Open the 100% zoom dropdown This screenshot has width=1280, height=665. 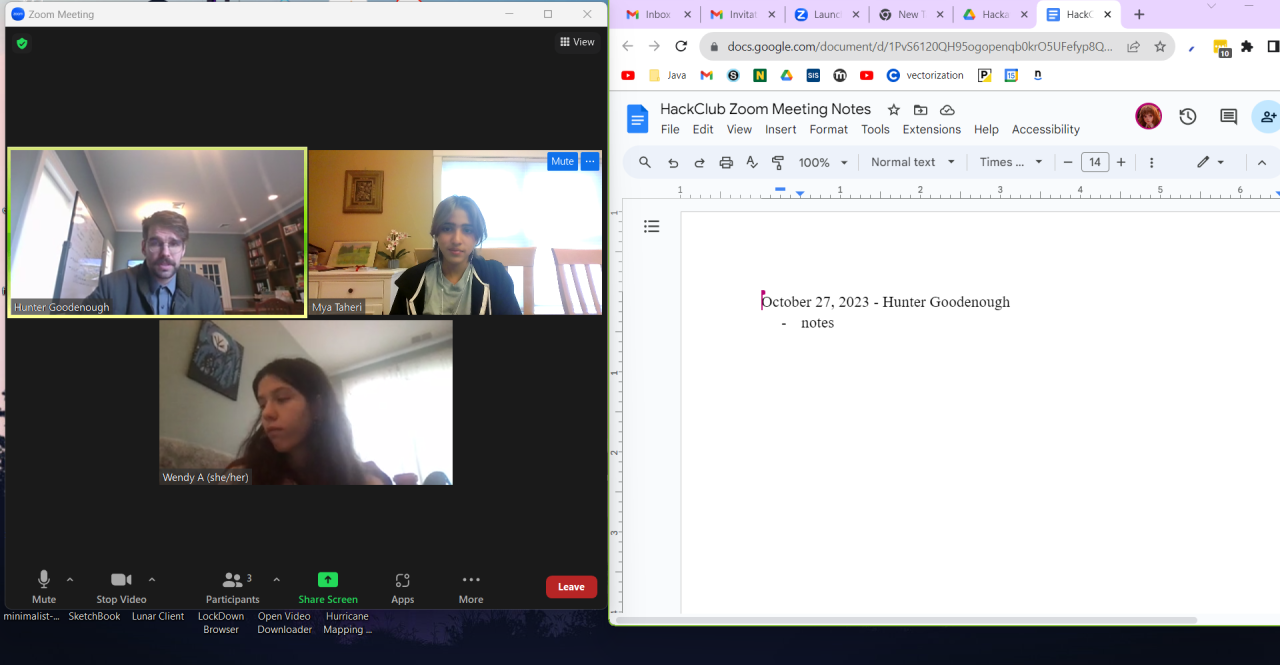click(823, 162)
